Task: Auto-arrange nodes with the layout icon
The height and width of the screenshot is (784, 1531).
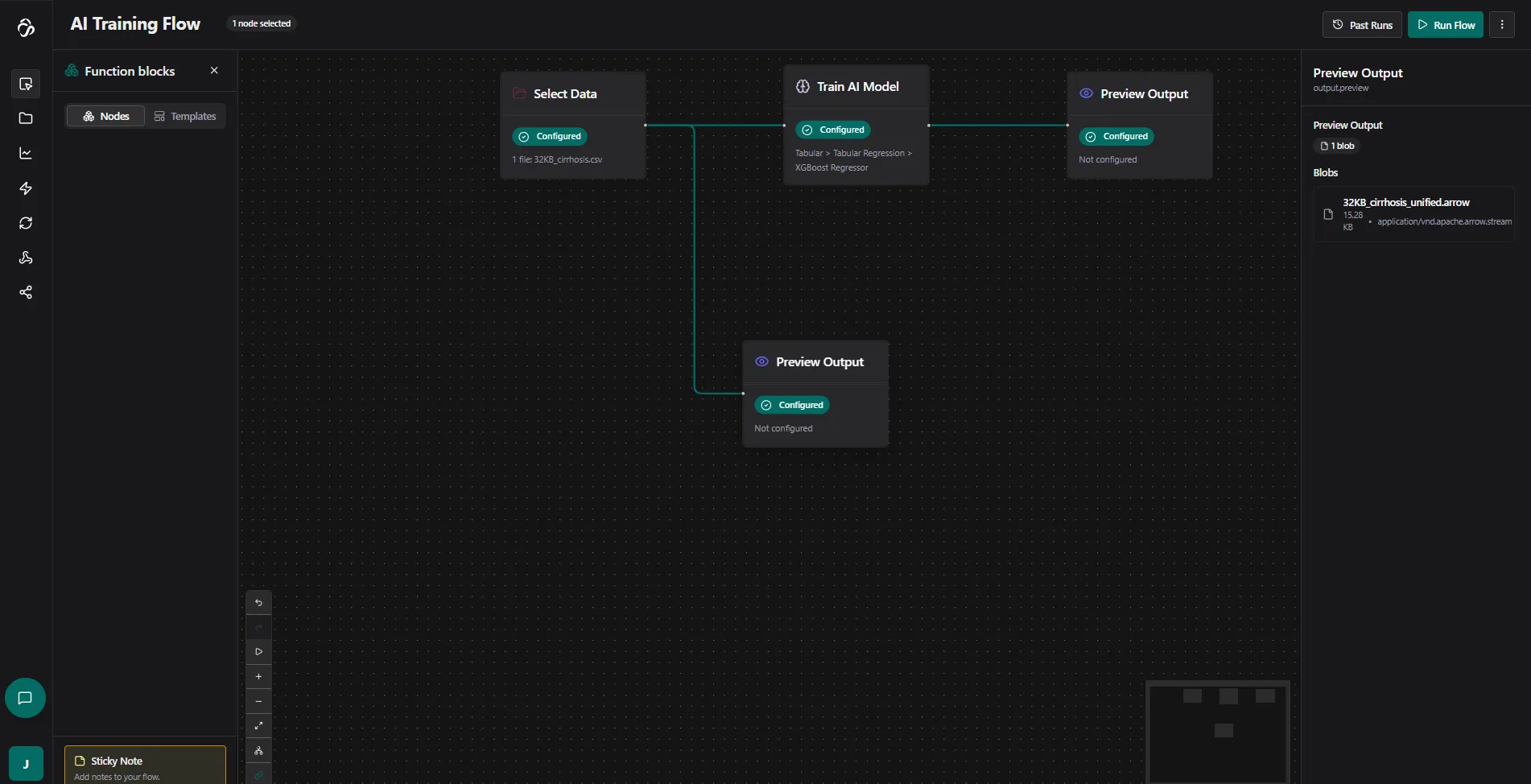Action: point(258,751)
